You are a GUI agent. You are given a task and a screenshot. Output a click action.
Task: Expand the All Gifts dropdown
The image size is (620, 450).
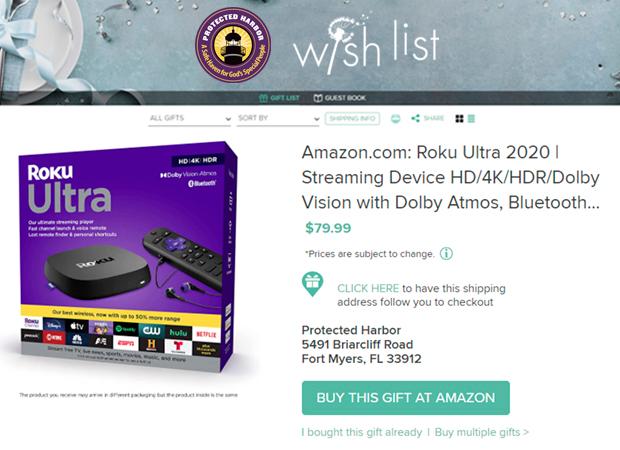[189, 118]
